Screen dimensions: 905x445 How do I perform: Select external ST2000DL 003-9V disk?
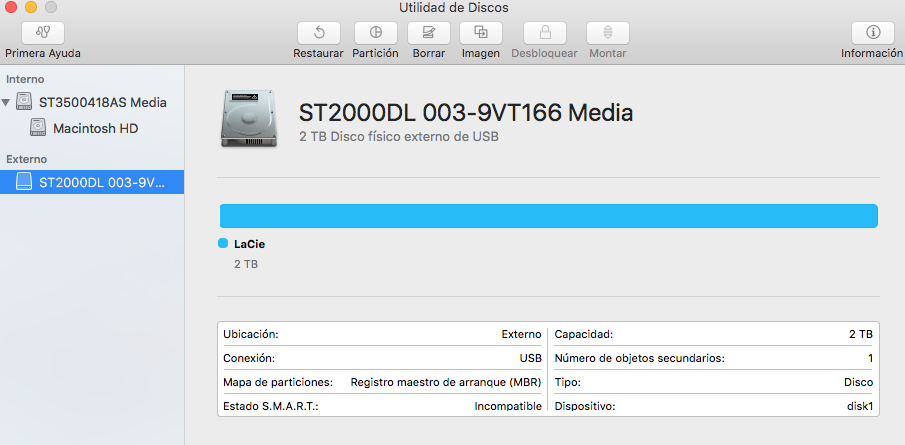point(92,182)
